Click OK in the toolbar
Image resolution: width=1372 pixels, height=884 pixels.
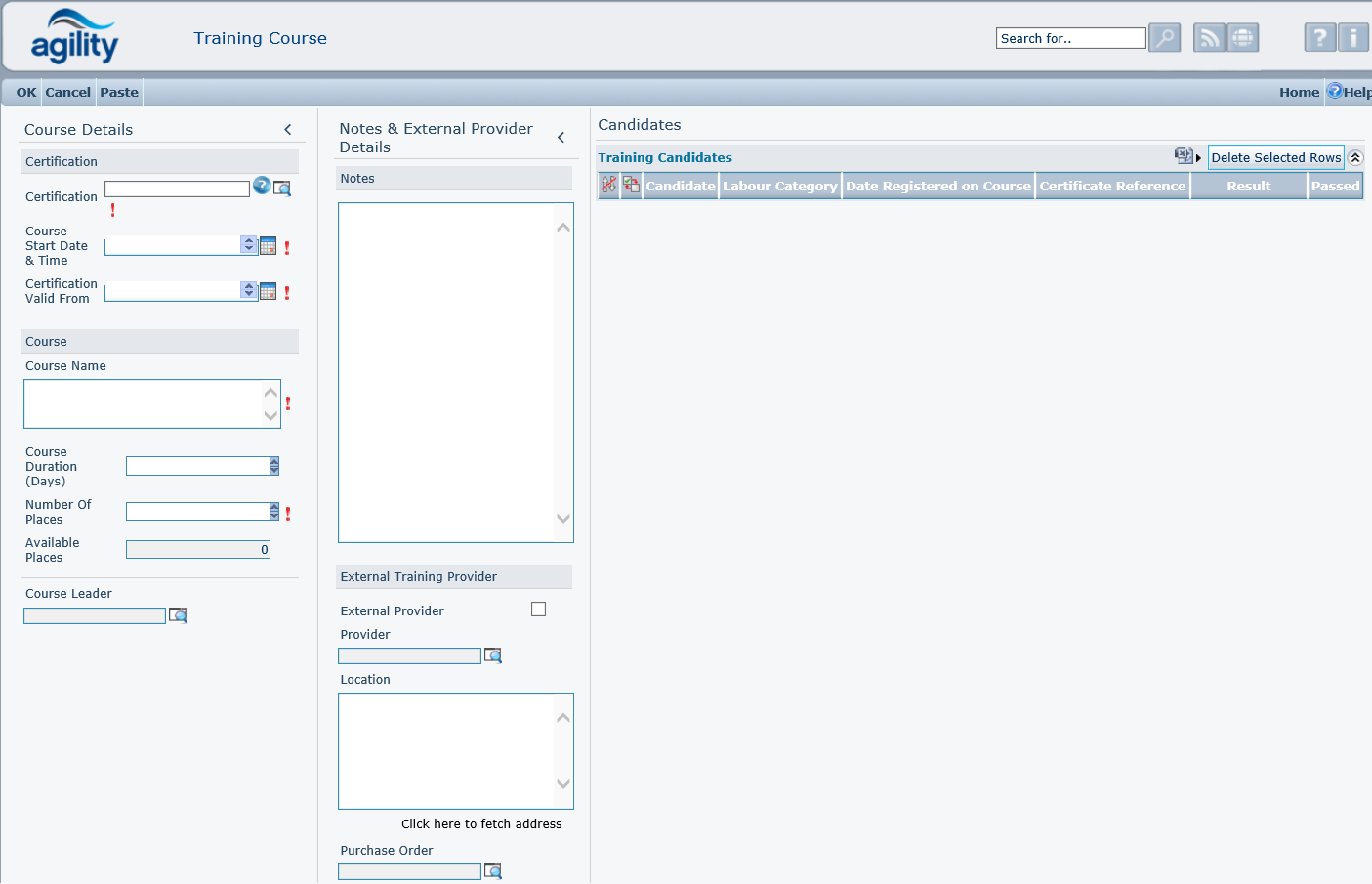click(x=26, y=93)
